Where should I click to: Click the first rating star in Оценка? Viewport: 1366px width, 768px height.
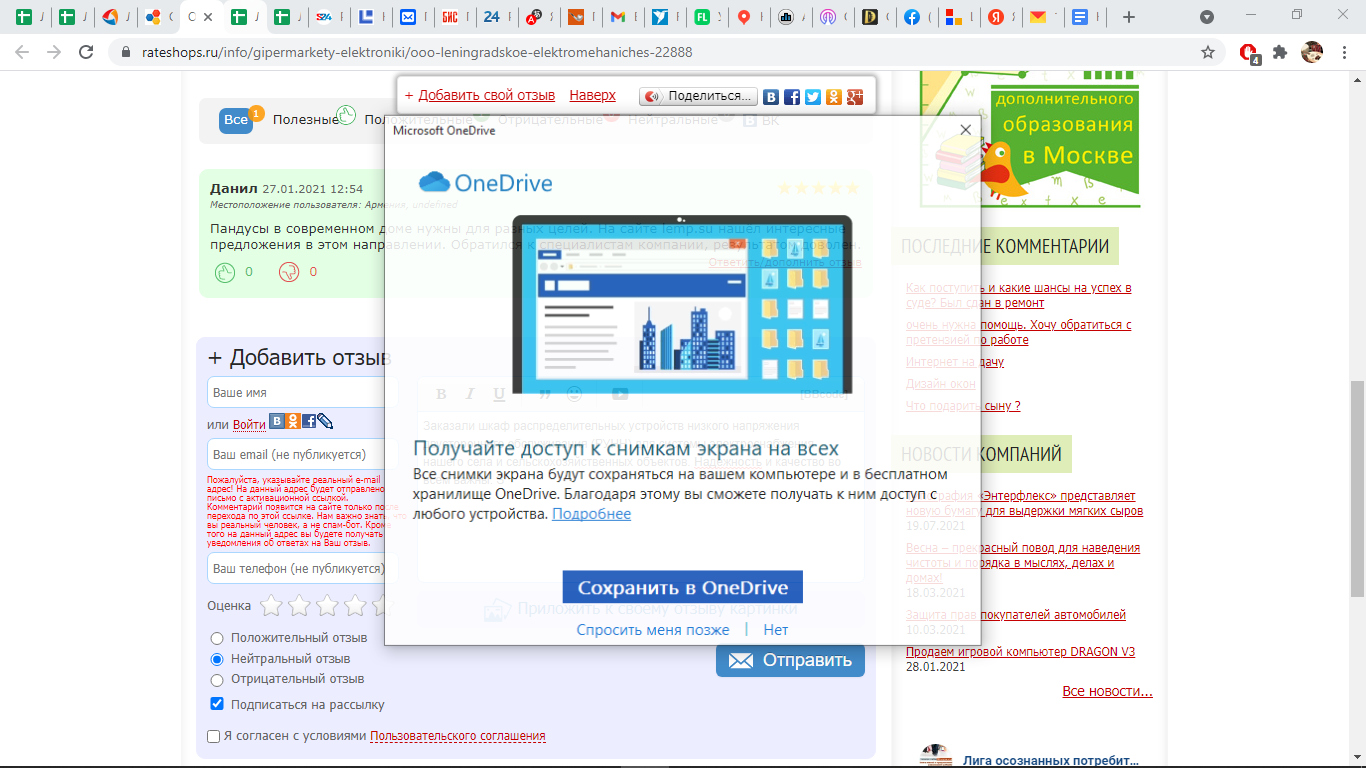coord(271,605)
